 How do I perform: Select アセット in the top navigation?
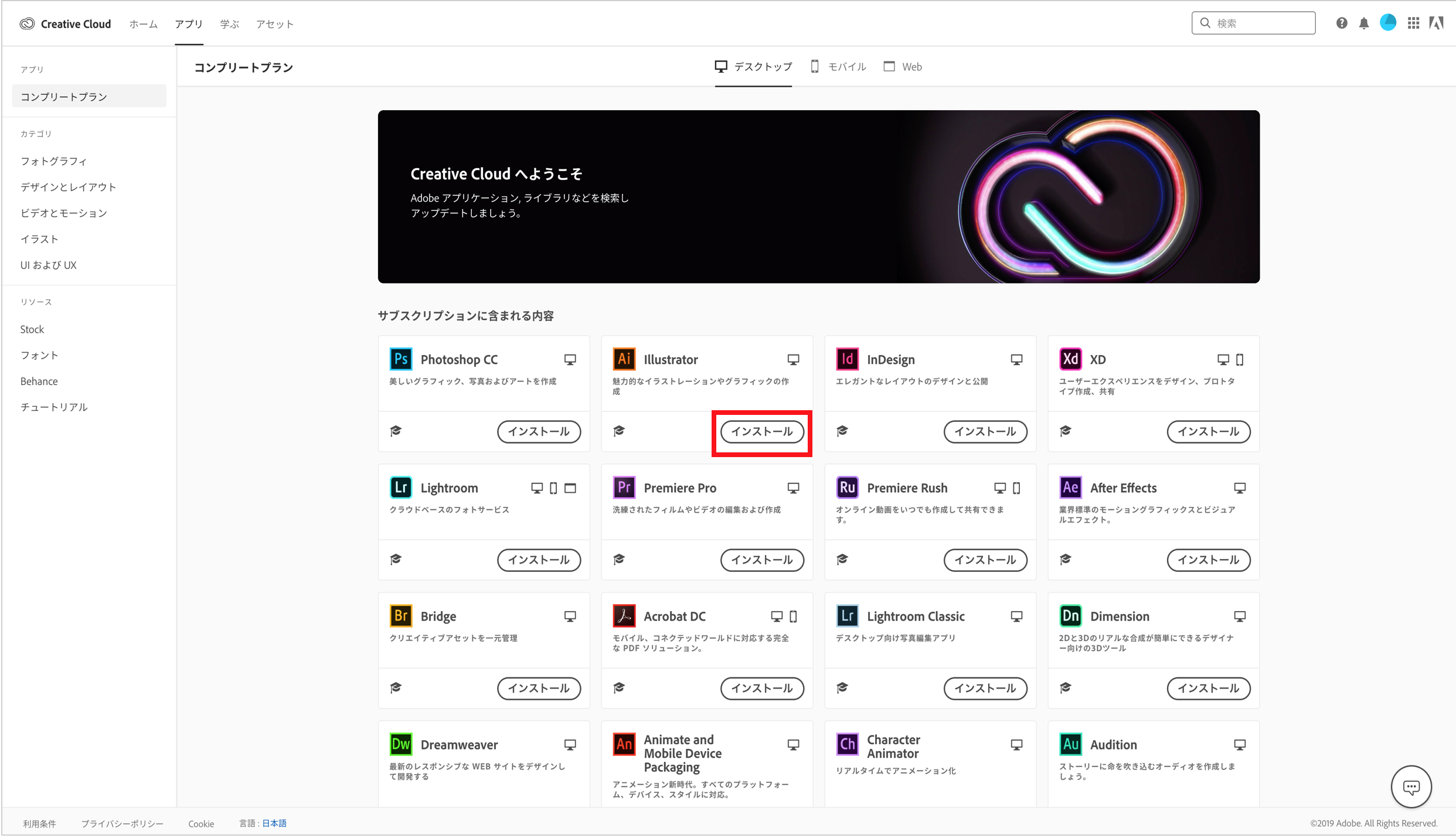pyautogui.click(x=274, y=24)
